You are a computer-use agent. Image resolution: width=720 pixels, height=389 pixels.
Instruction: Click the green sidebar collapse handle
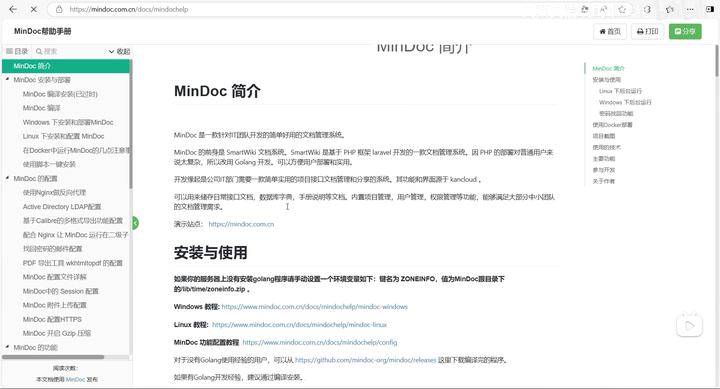click(135, 223)
